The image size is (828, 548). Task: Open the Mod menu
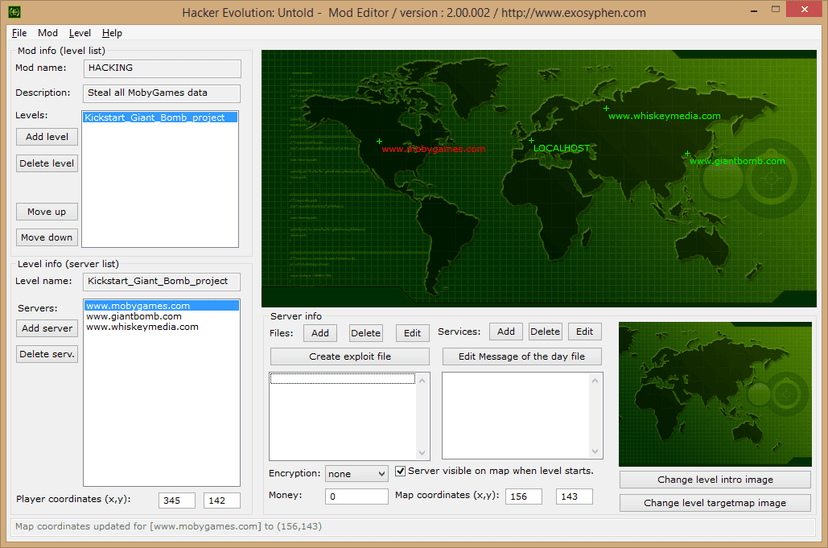[x=48, y=33]
